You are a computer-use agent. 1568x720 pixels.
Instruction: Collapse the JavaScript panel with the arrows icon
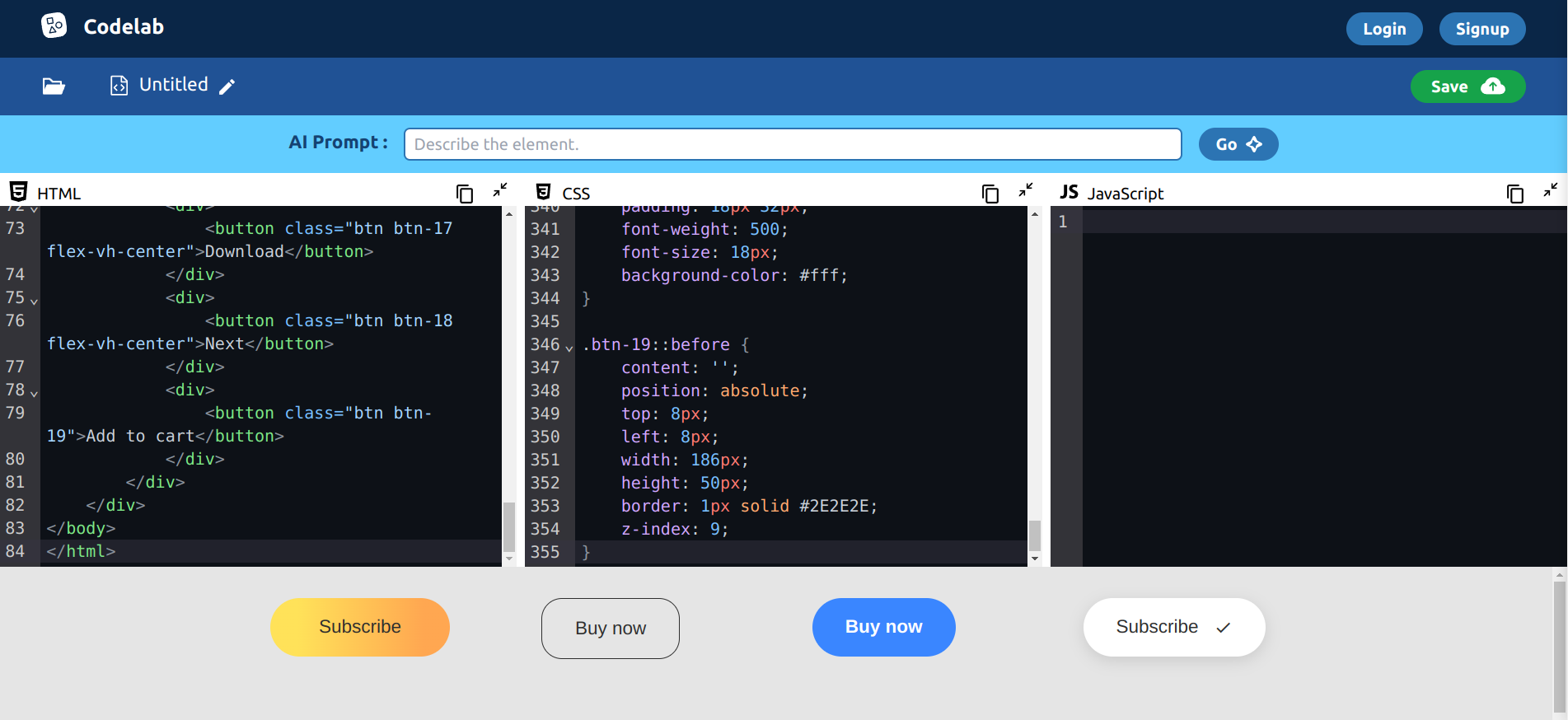(x=1551, y=190)
